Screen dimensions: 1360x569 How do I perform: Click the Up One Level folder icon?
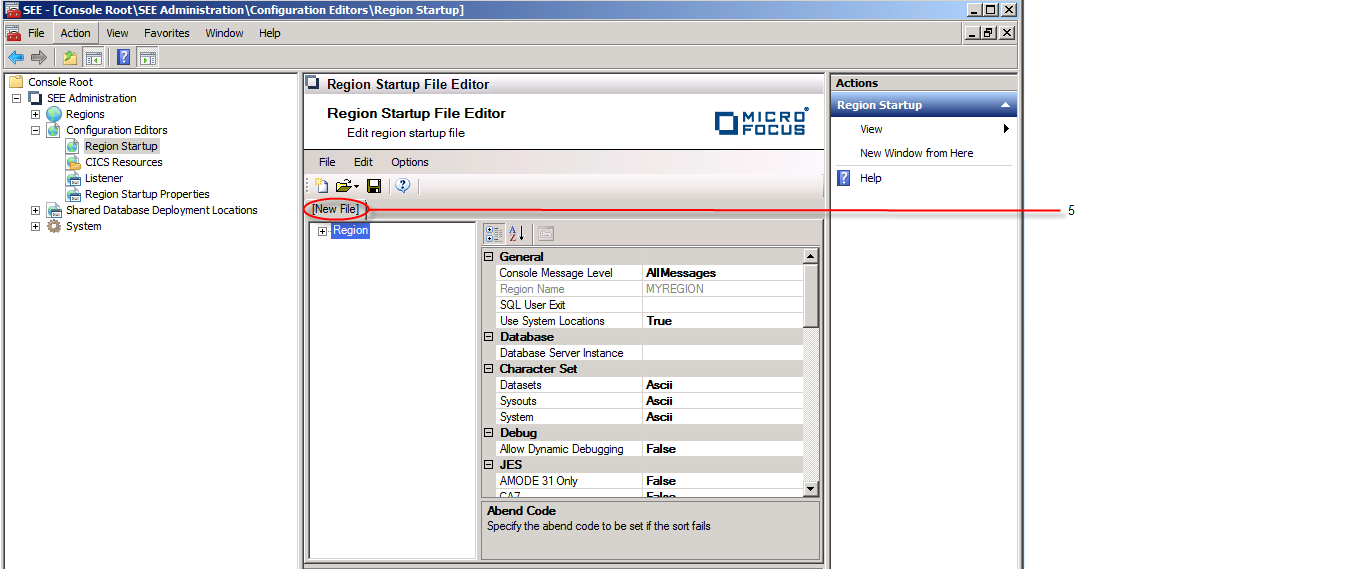coord(70,57)
